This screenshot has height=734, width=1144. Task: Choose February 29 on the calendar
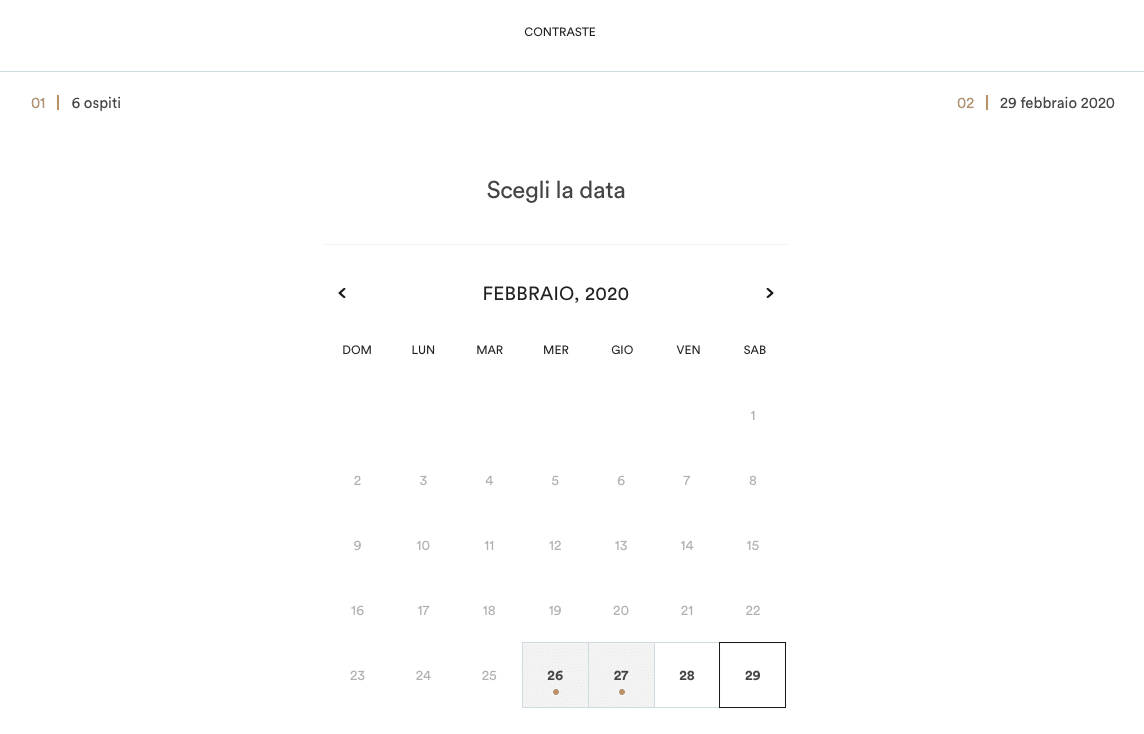click(x=753, y=675)
